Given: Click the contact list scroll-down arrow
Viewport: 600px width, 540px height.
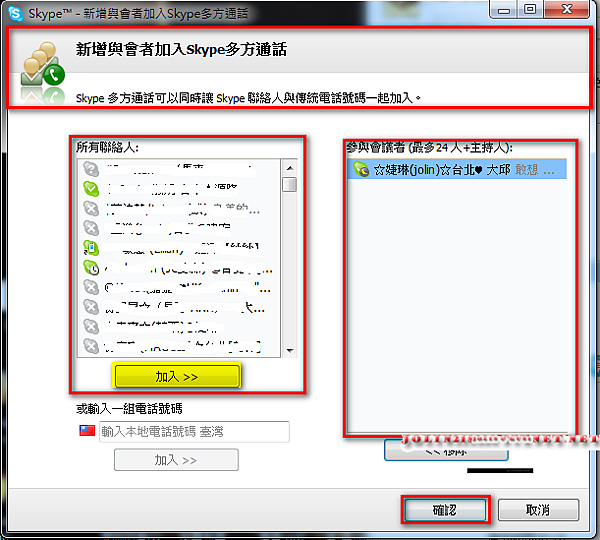Looking at the screenshot, I should [x=290, y=350].
